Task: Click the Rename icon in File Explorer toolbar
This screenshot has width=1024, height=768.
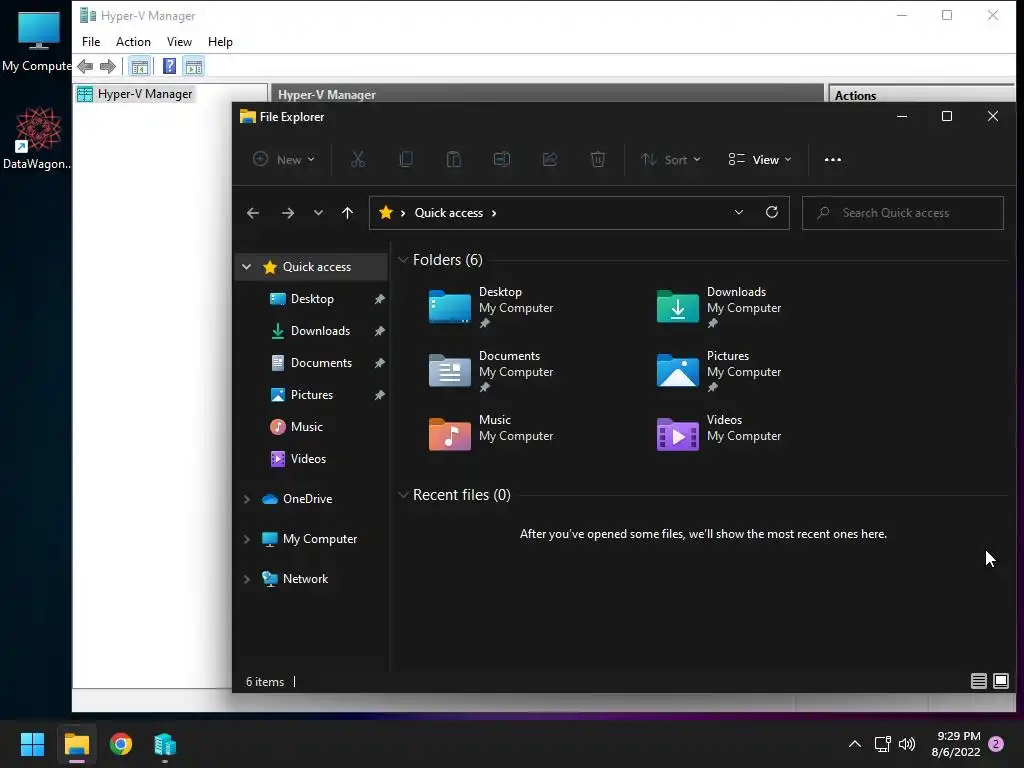Action: (x=502, y=159)
